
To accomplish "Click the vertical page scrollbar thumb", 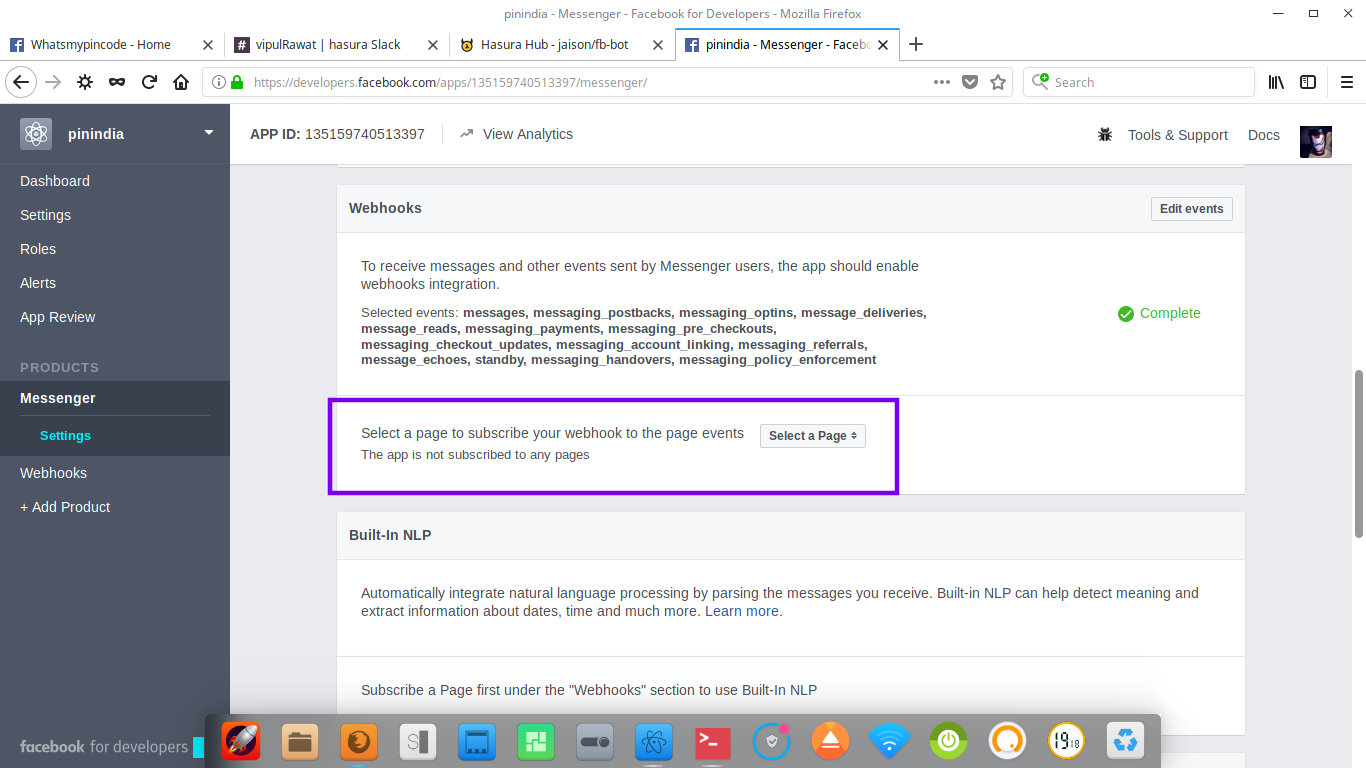I will click(1359, 454).
